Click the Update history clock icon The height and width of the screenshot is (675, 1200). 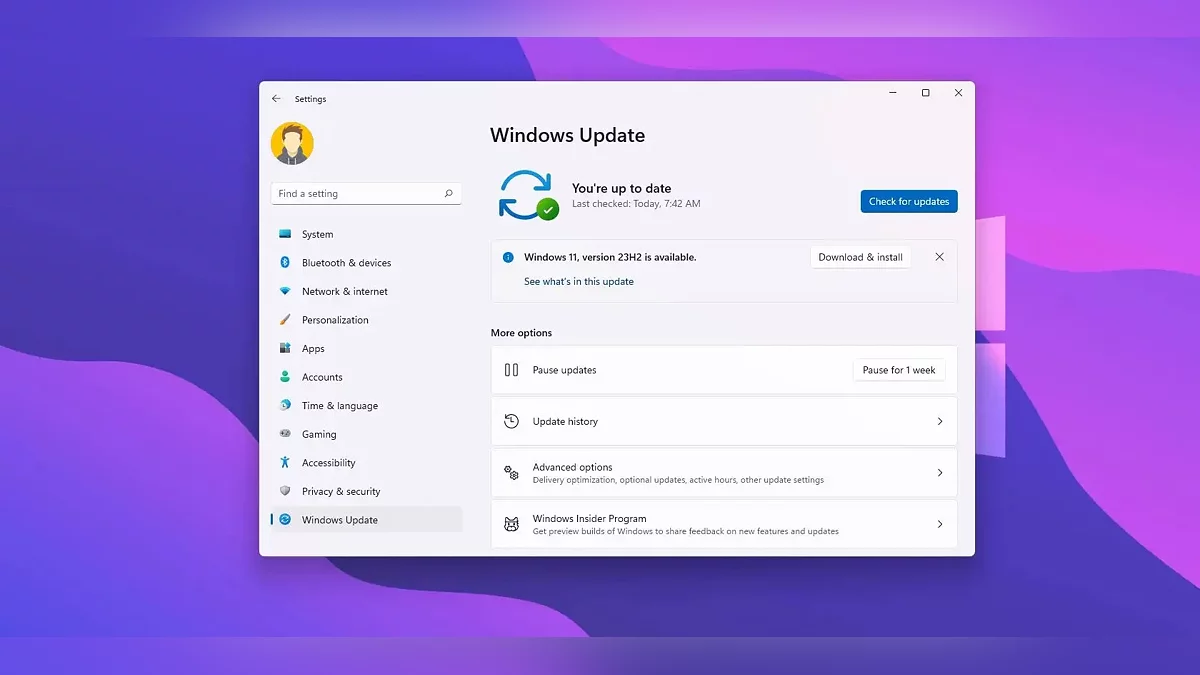pos(511,421)
